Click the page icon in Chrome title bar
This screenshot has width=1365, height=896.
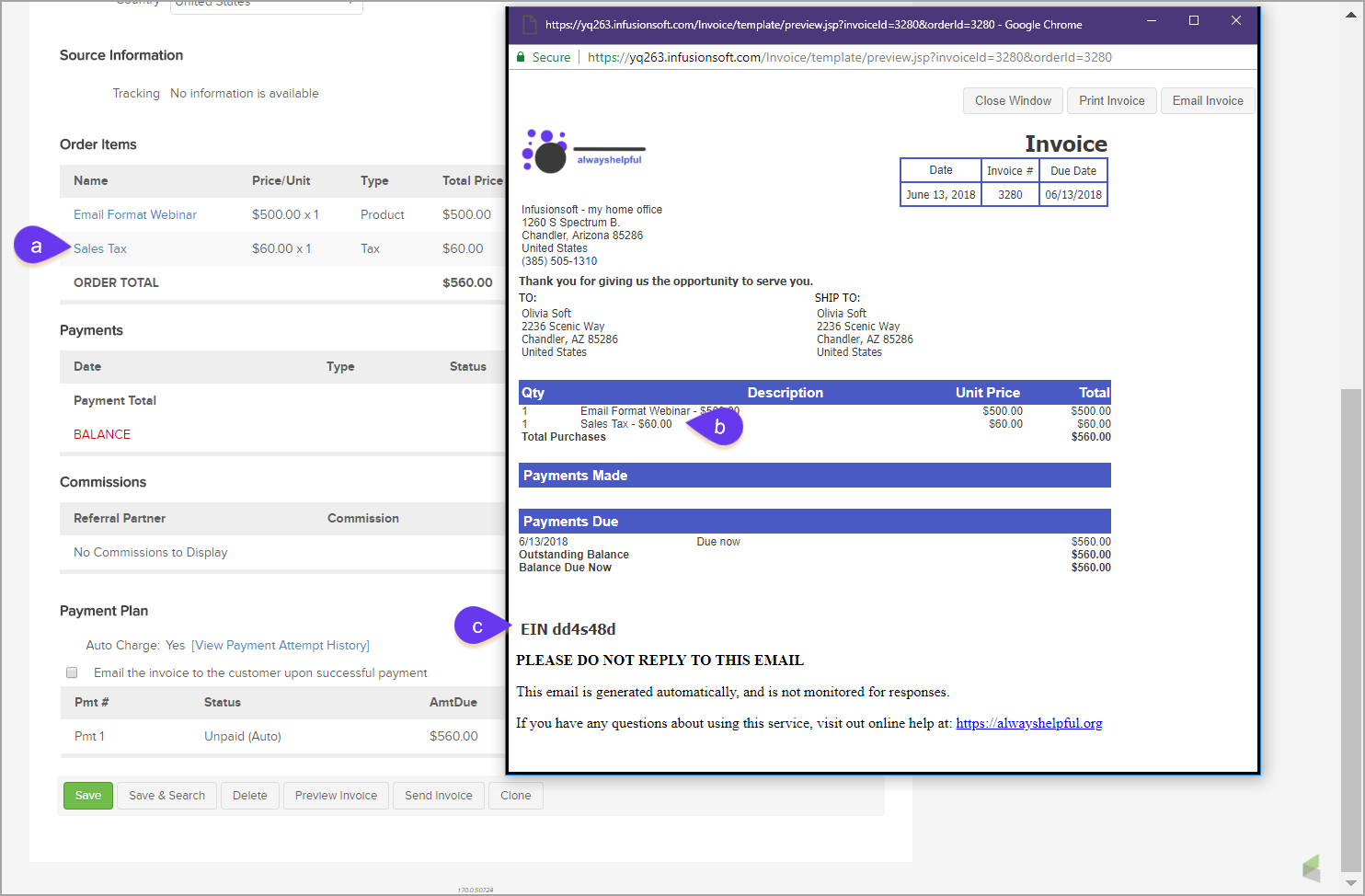tap(529, 25)
